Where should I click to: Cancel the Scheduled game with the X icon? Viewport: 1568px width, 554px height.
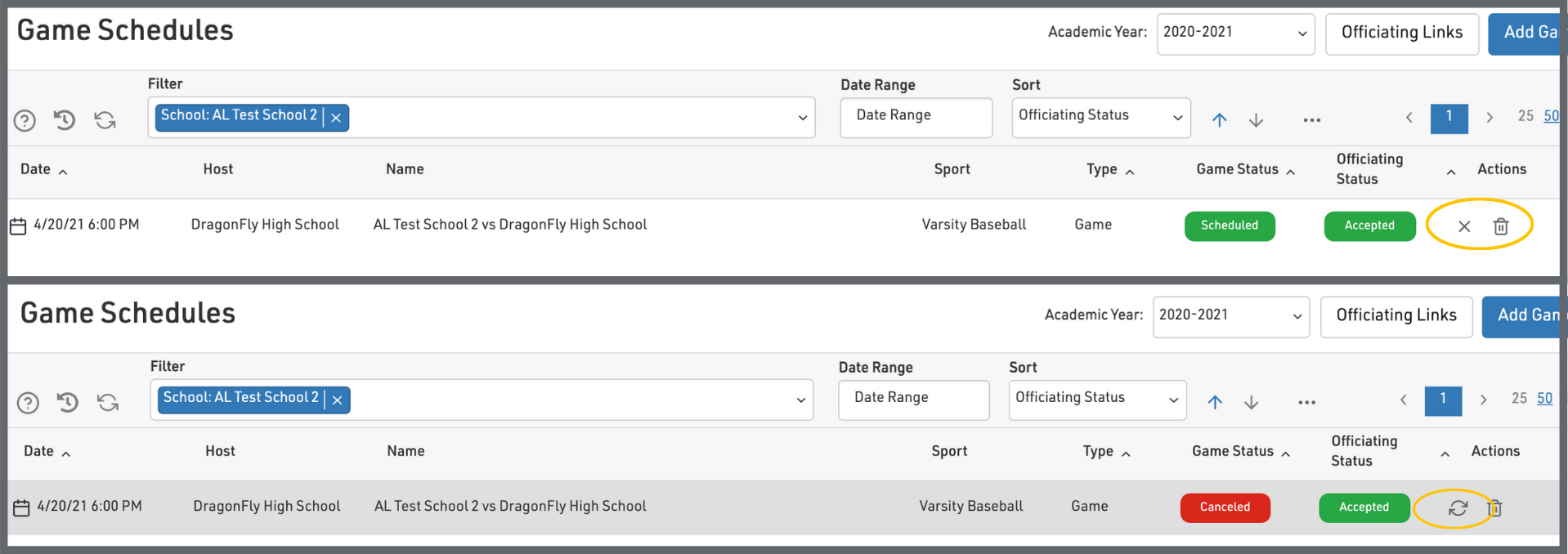pyautogui.click(x=1464, y=226)
